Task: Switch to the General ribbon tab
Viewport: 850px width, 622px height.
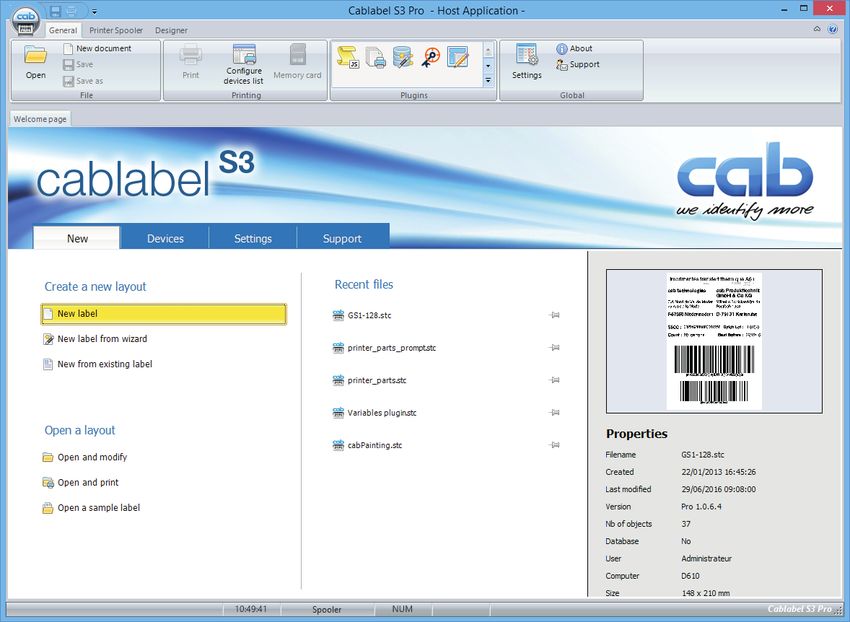Action: [63, 30]
